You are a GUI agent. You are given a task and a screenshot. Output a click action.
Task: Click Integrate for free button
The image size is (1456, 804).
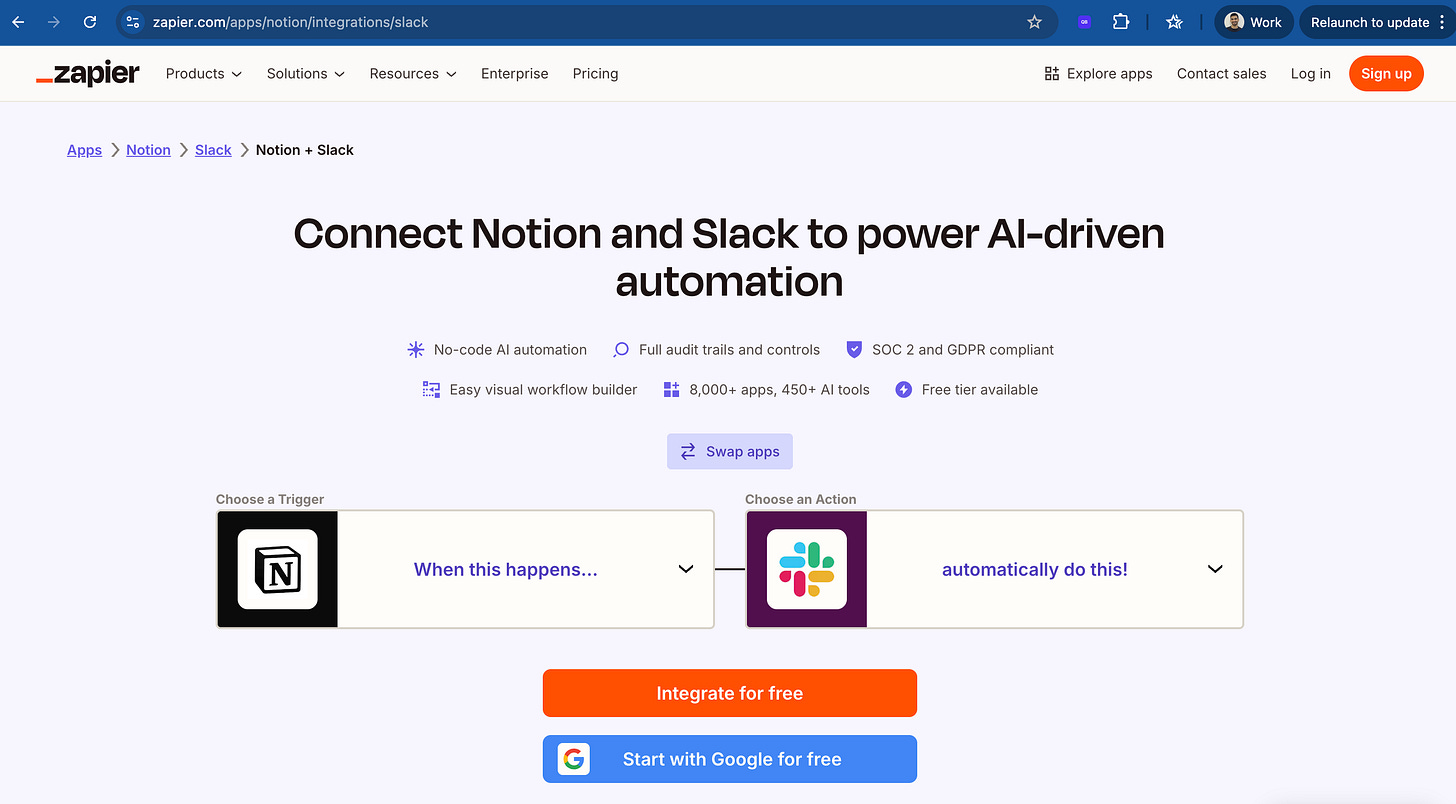730,693
